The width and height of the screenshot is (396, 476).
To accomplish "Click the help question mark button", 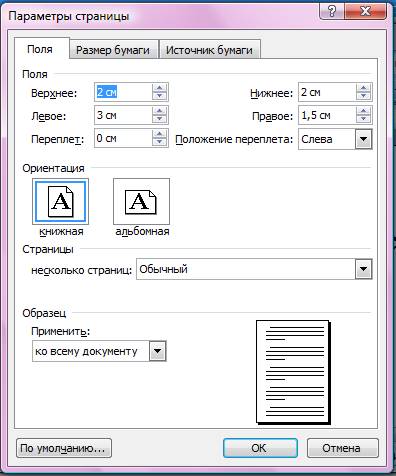I will point(332,12).
